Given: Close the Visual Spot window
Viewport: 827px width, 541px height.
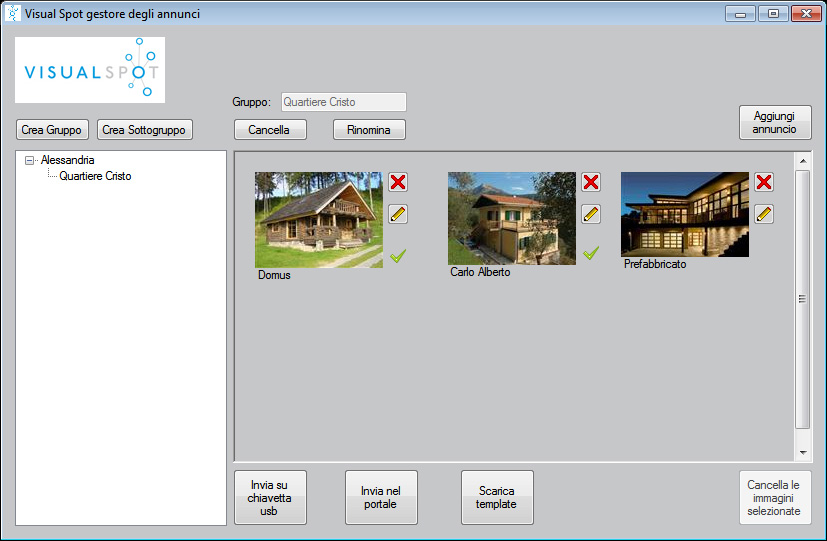Looking at the screenshot, I should tap(806, 14).
